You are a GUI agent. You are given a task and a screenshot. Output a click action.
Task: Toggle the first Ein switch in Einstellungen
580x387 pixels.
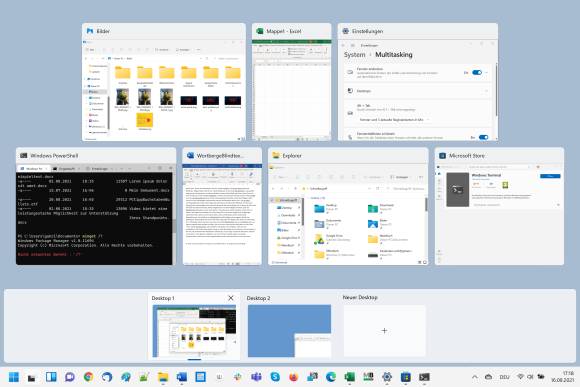coord(477,73)
